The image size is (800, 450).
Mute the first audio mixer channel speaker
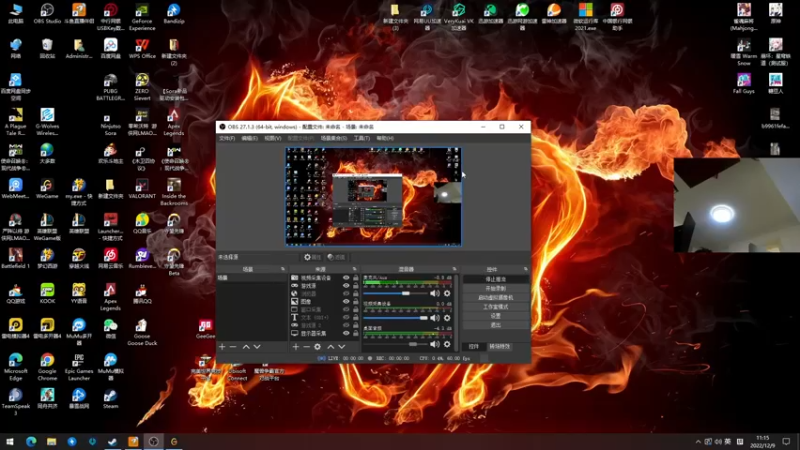(x=435, y=294)
